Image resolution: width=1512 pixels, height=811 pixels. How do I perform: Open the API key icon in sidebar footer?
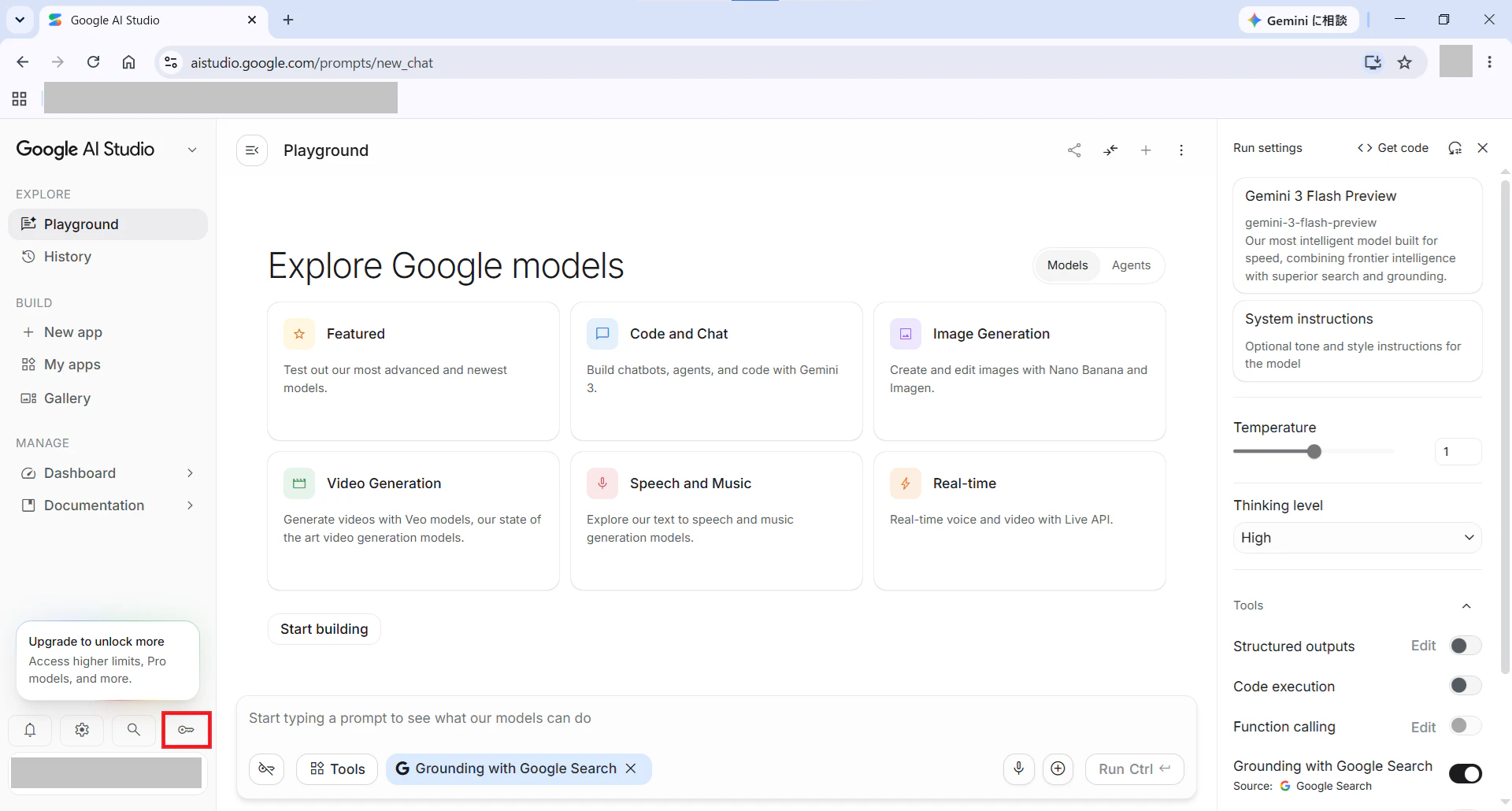[x=187, y=730]
